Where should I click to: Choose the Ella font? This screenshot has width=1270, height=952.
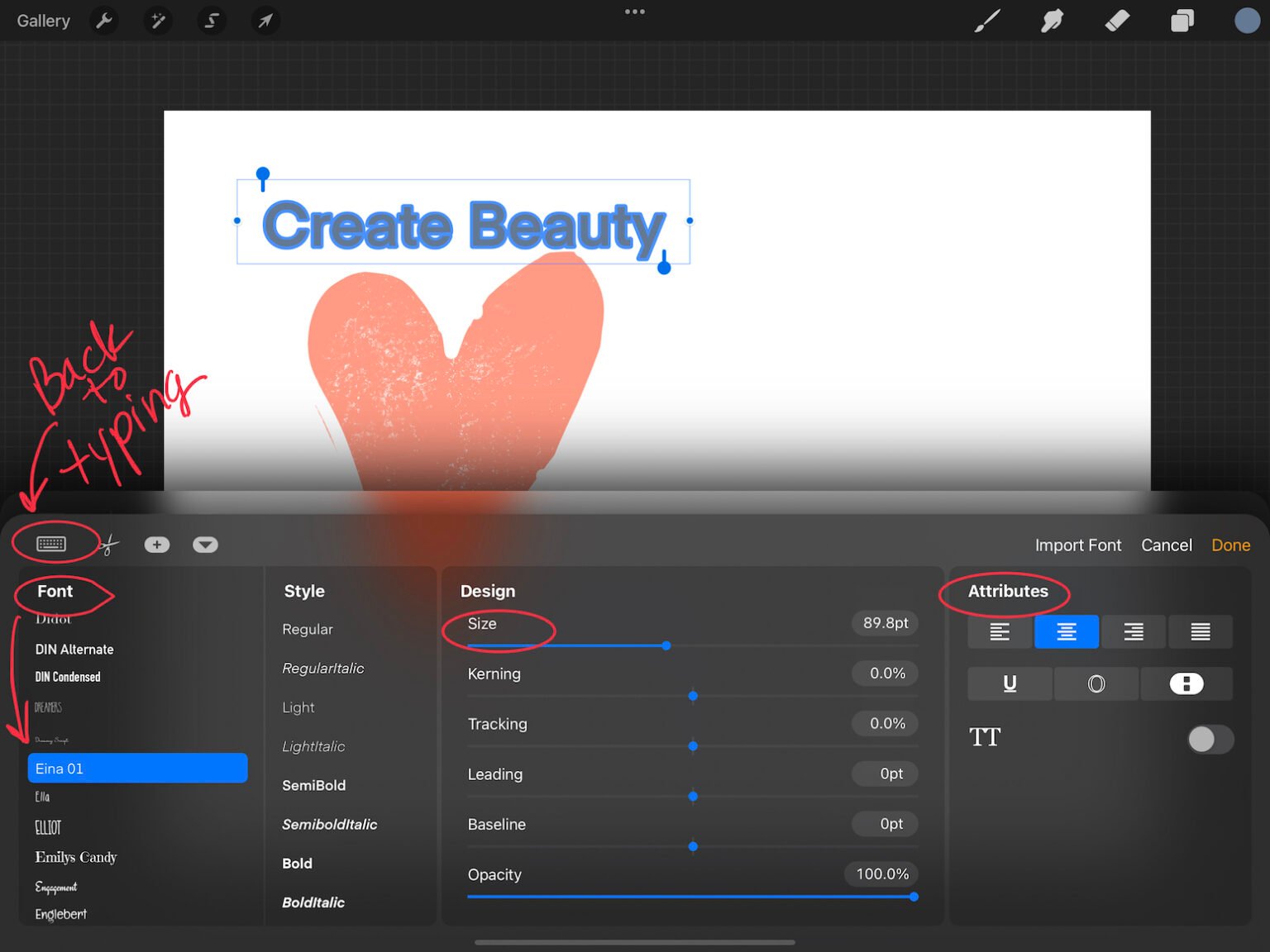point(42,797)
